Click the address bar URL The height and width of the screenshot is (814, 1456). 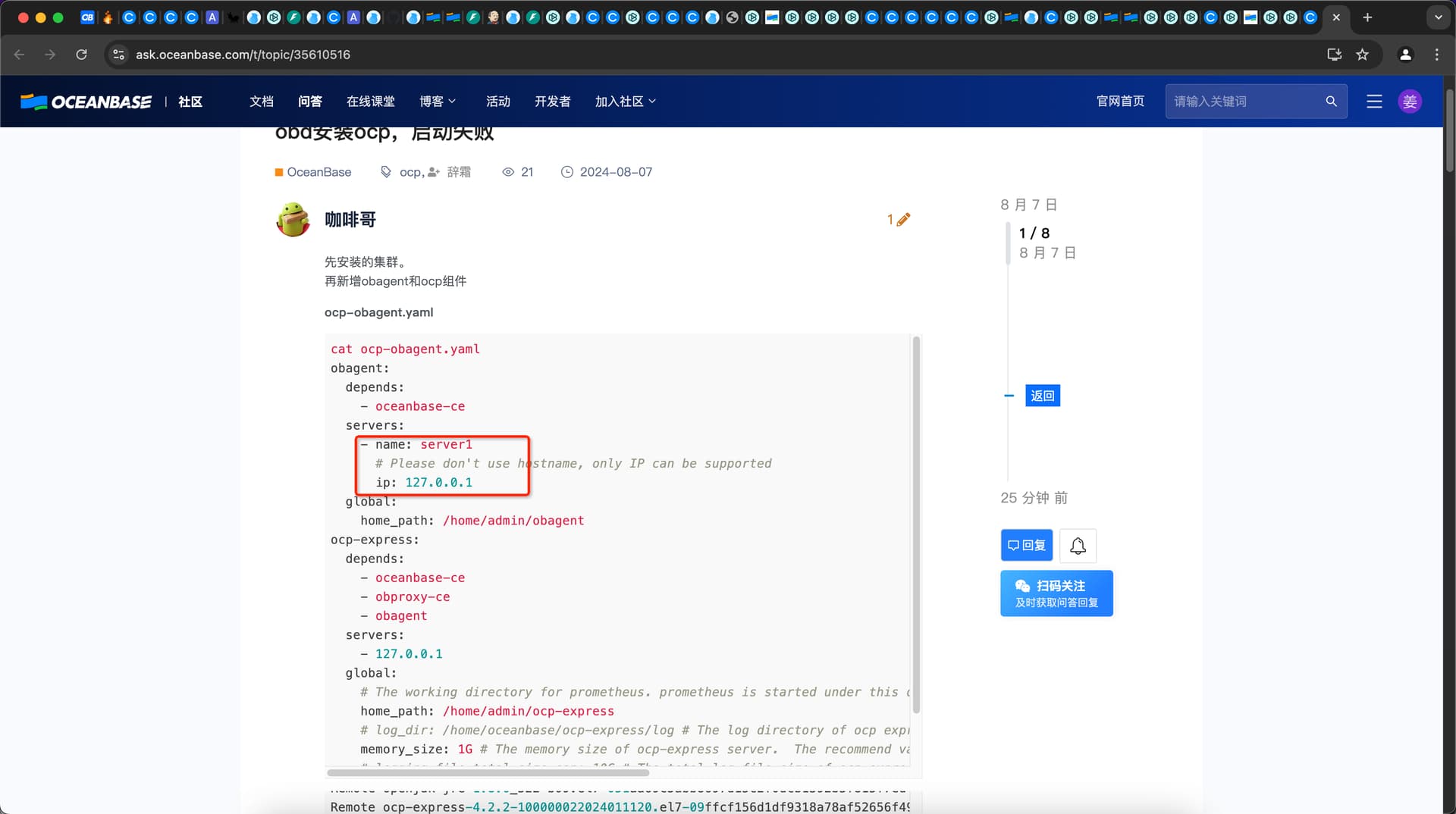(243, 55)
